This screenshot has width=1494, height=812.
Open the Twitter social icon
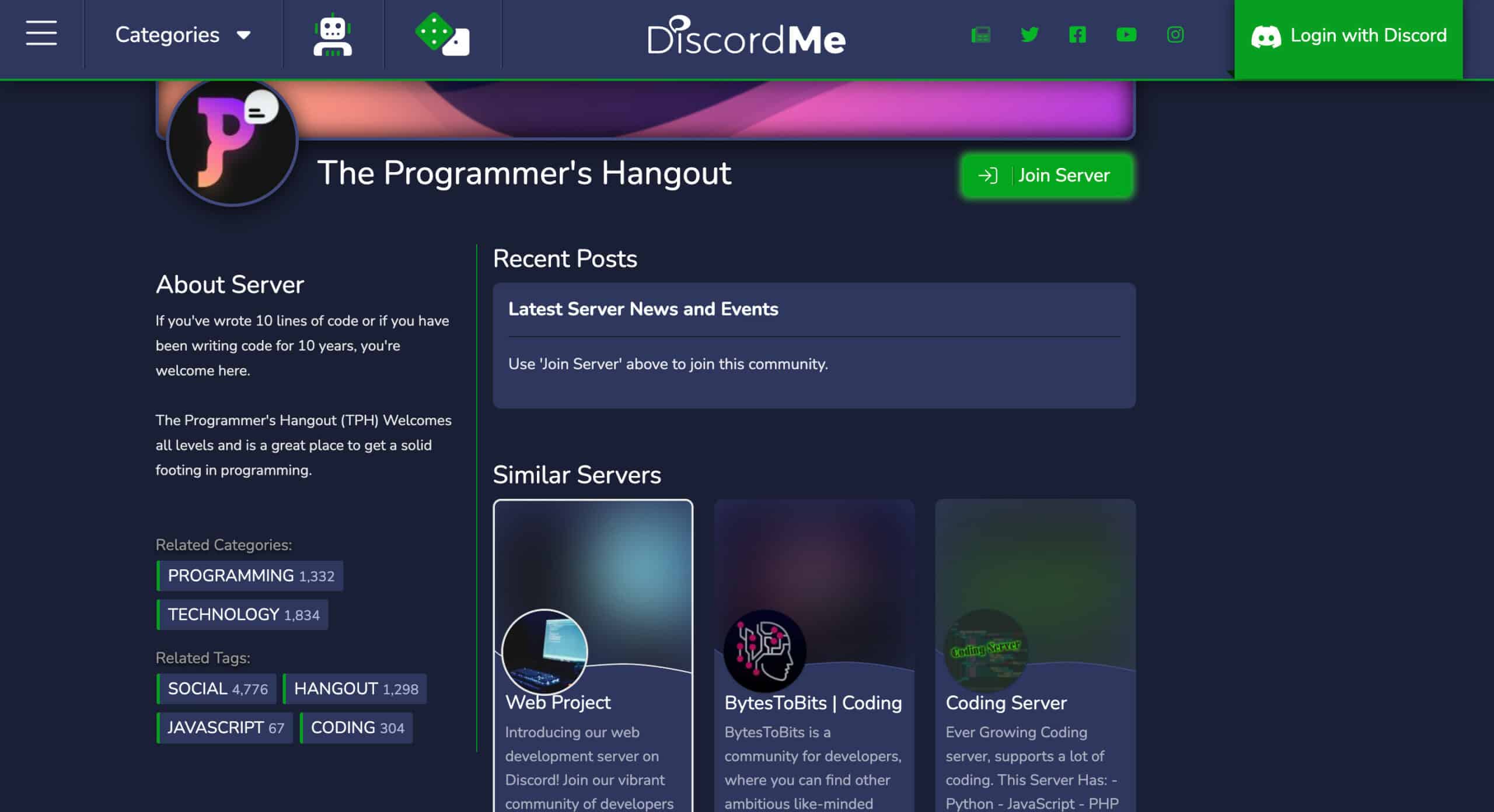pos(1029,34)
